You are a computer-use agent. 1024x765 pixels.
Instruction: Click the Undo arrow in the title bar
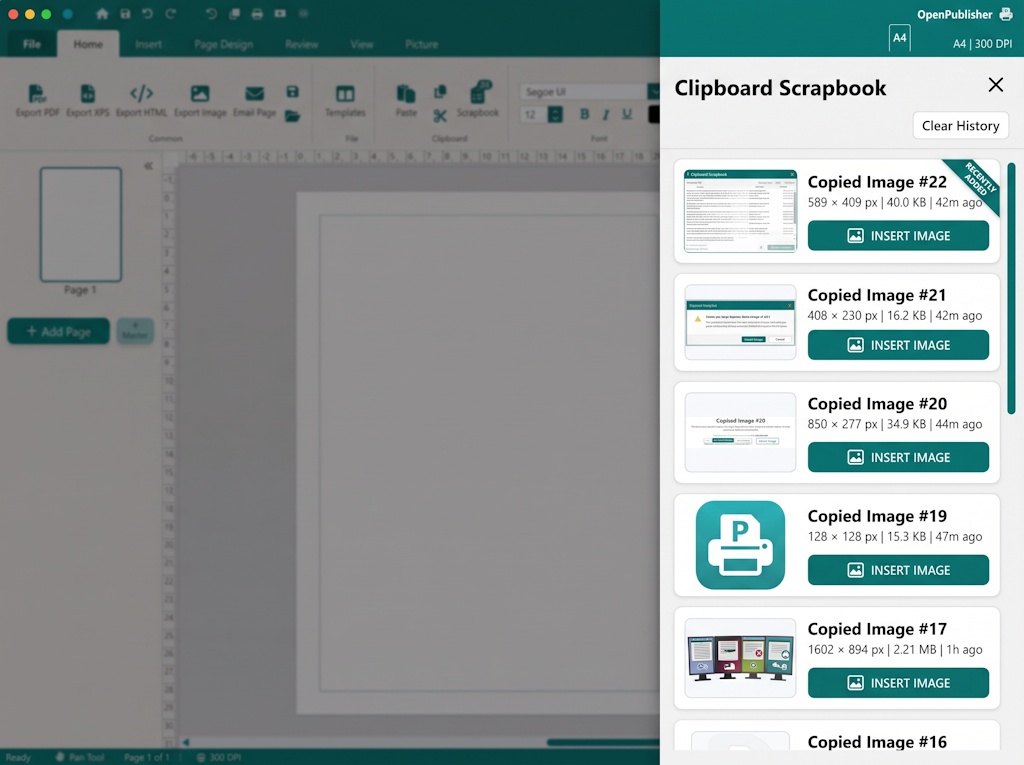click(148, 14)
